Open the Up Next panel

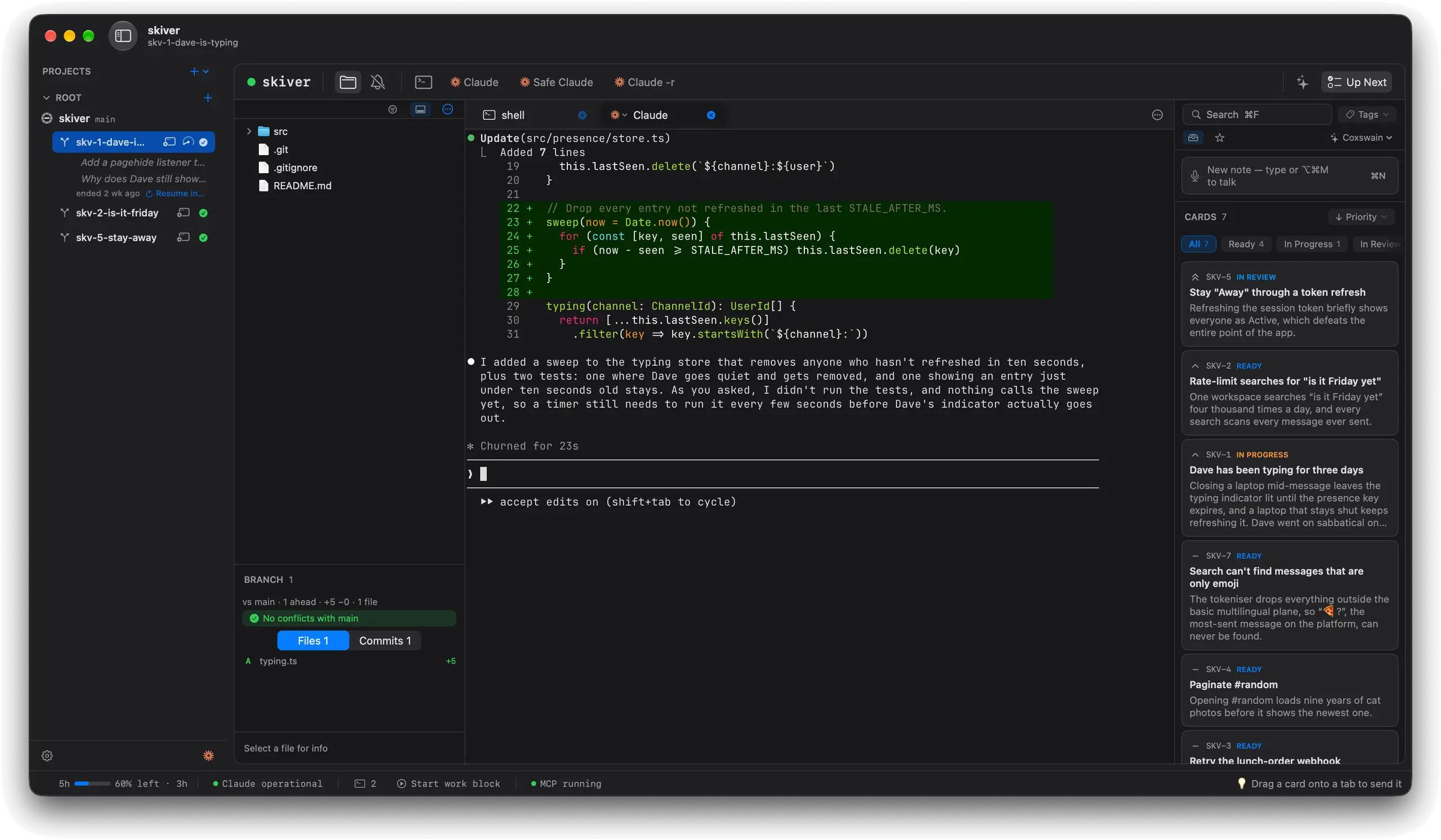coord(1357,82)
